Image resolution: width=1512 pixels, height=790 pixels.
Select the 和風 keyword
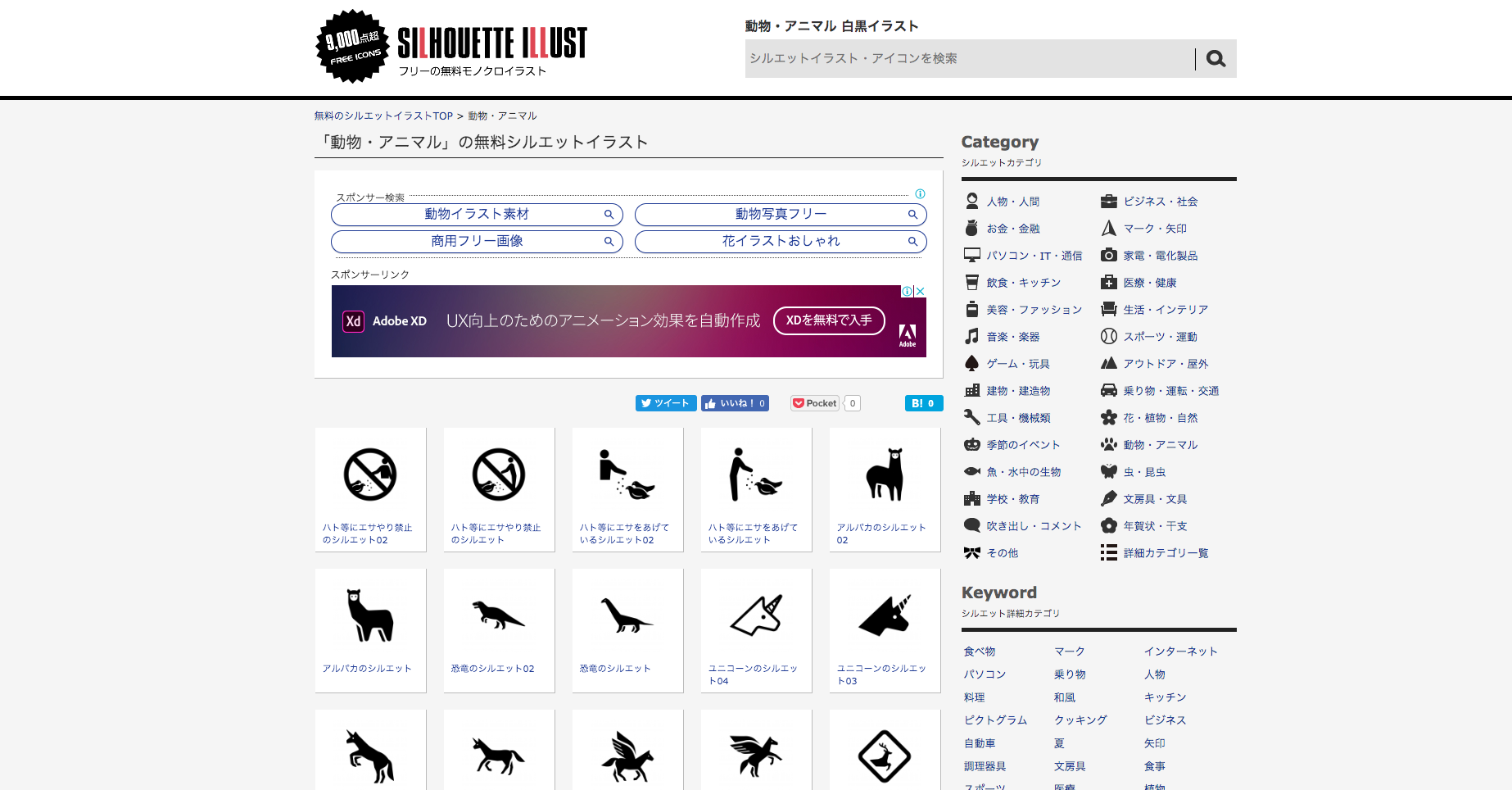1065,697
